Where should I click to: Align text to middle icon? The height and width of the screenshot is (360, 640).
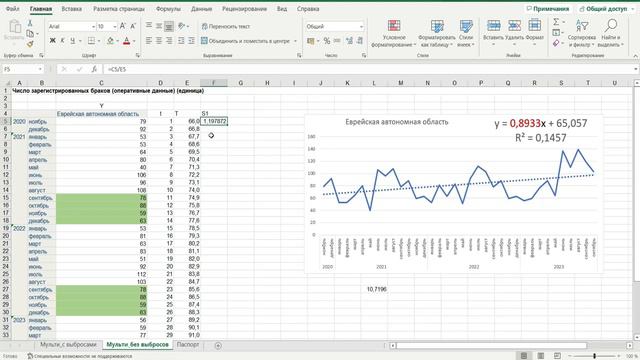click(x=159, y=26)
